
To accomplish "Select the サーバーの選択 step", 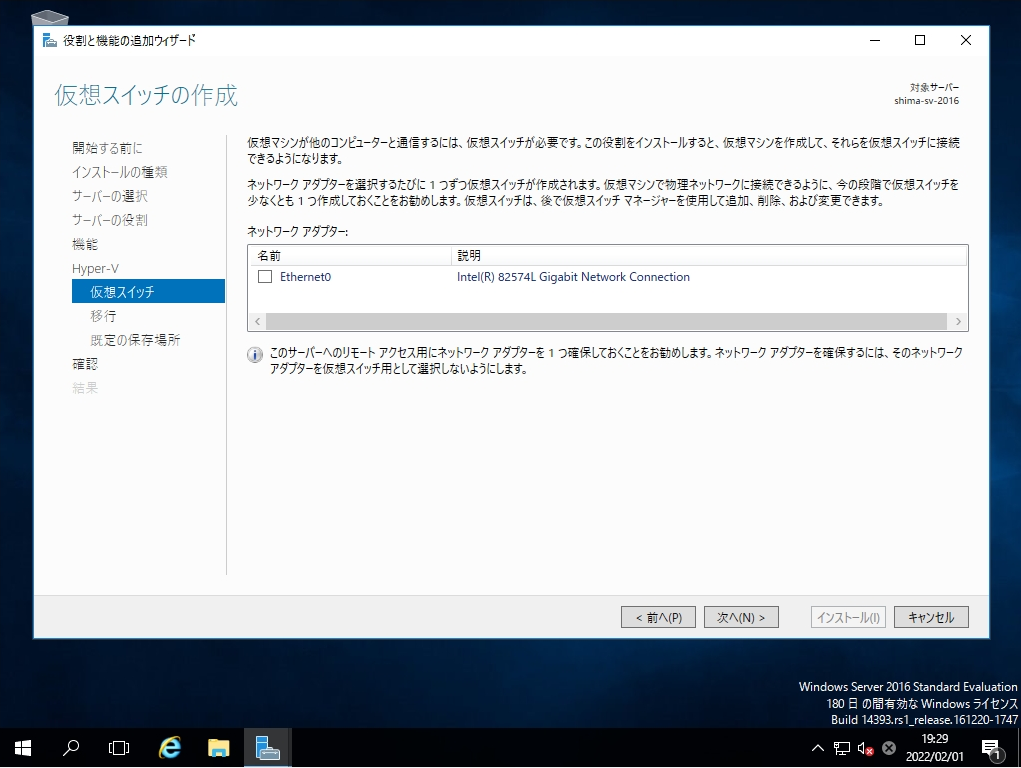I will pyautogui.click(x=109, y=196).
